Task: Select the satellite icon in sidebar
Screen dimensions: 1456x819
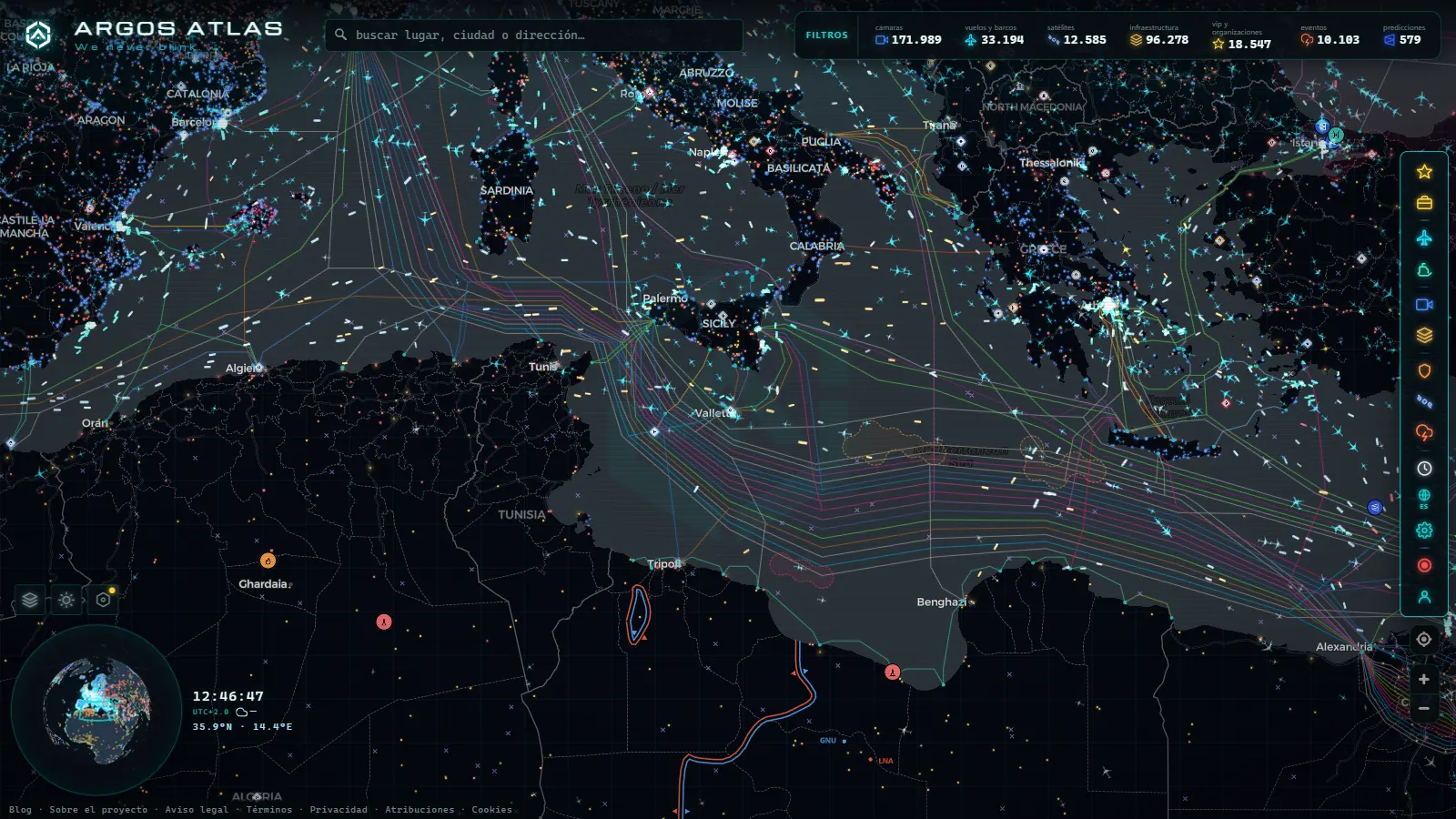Action: [x=1424, y=401]
